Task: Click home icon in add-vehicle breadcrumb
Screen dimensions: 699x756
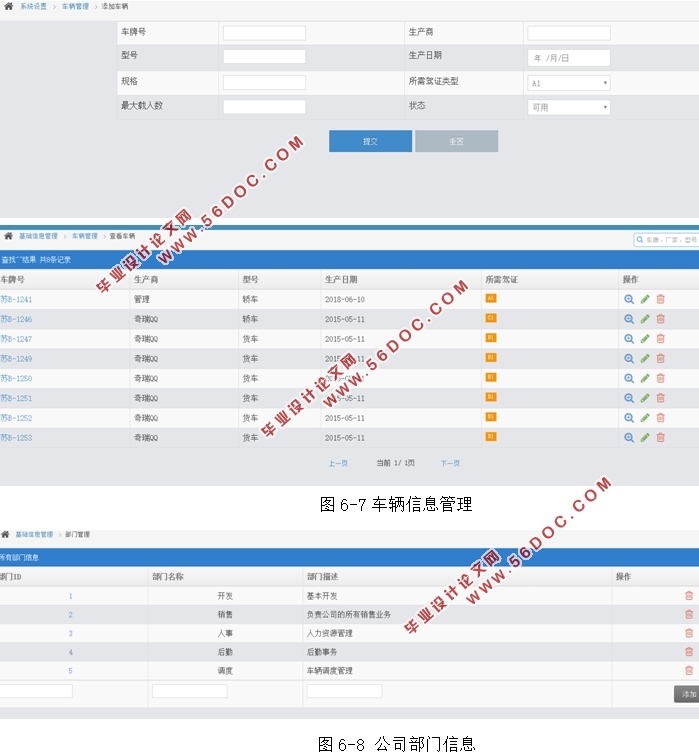Action: click(x=9, y=6)
